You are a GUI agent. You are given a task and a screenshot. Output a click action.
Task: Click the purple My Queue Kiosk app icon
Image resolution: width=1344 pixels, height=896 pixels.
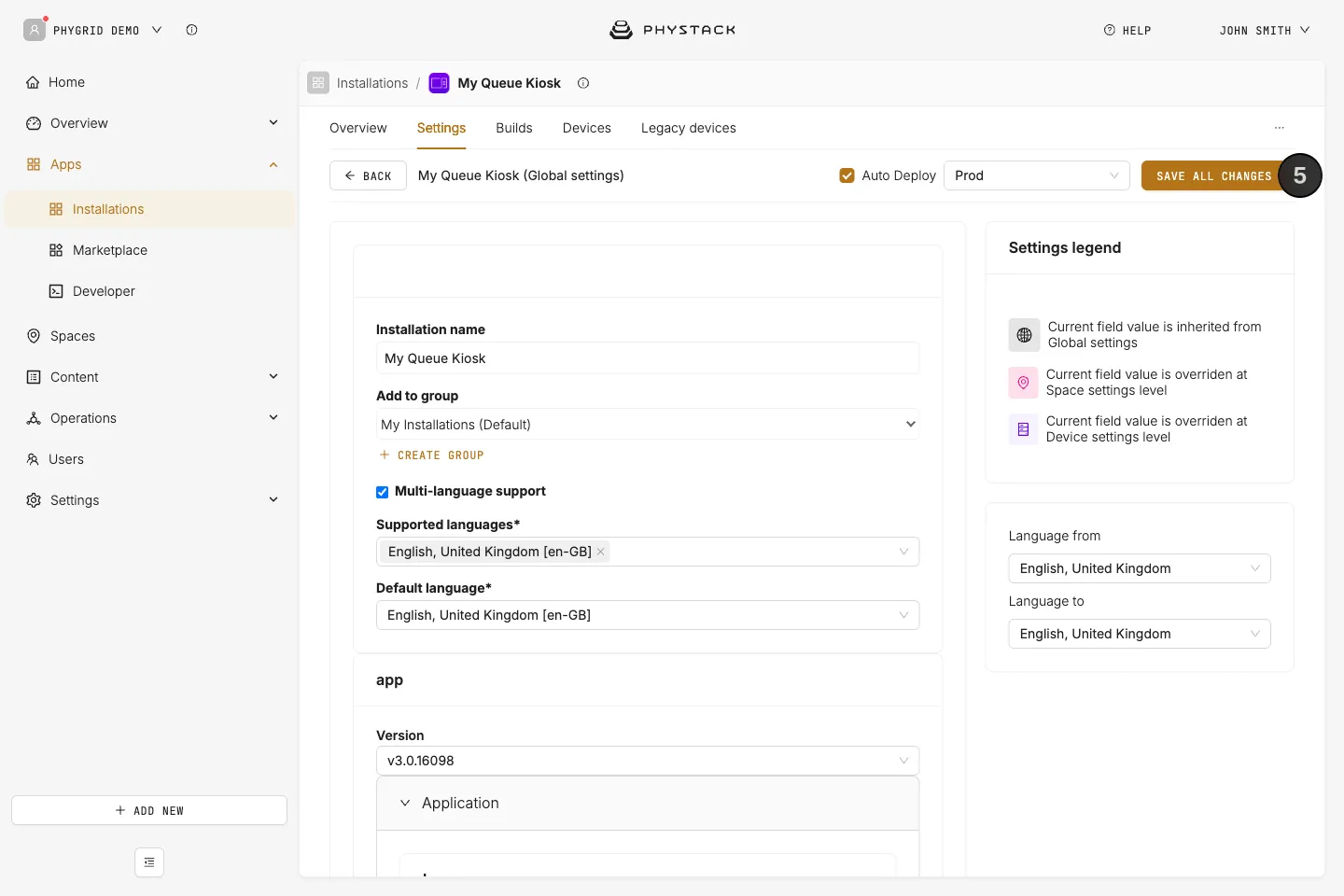[439, 83]
